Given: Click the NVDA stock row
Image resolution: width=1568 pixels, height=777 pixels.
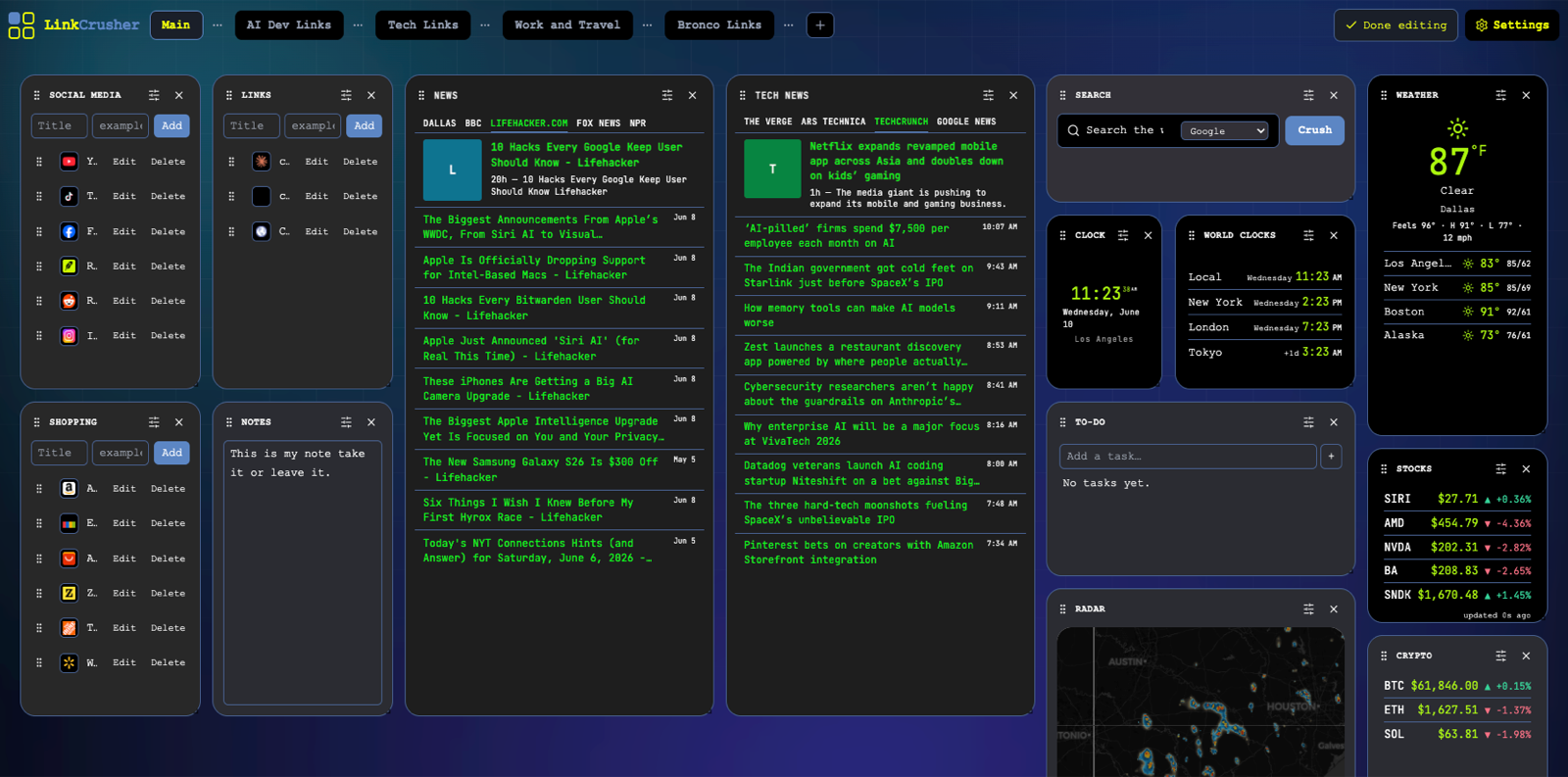Looking at the screenshot, I should point(1457,547).
